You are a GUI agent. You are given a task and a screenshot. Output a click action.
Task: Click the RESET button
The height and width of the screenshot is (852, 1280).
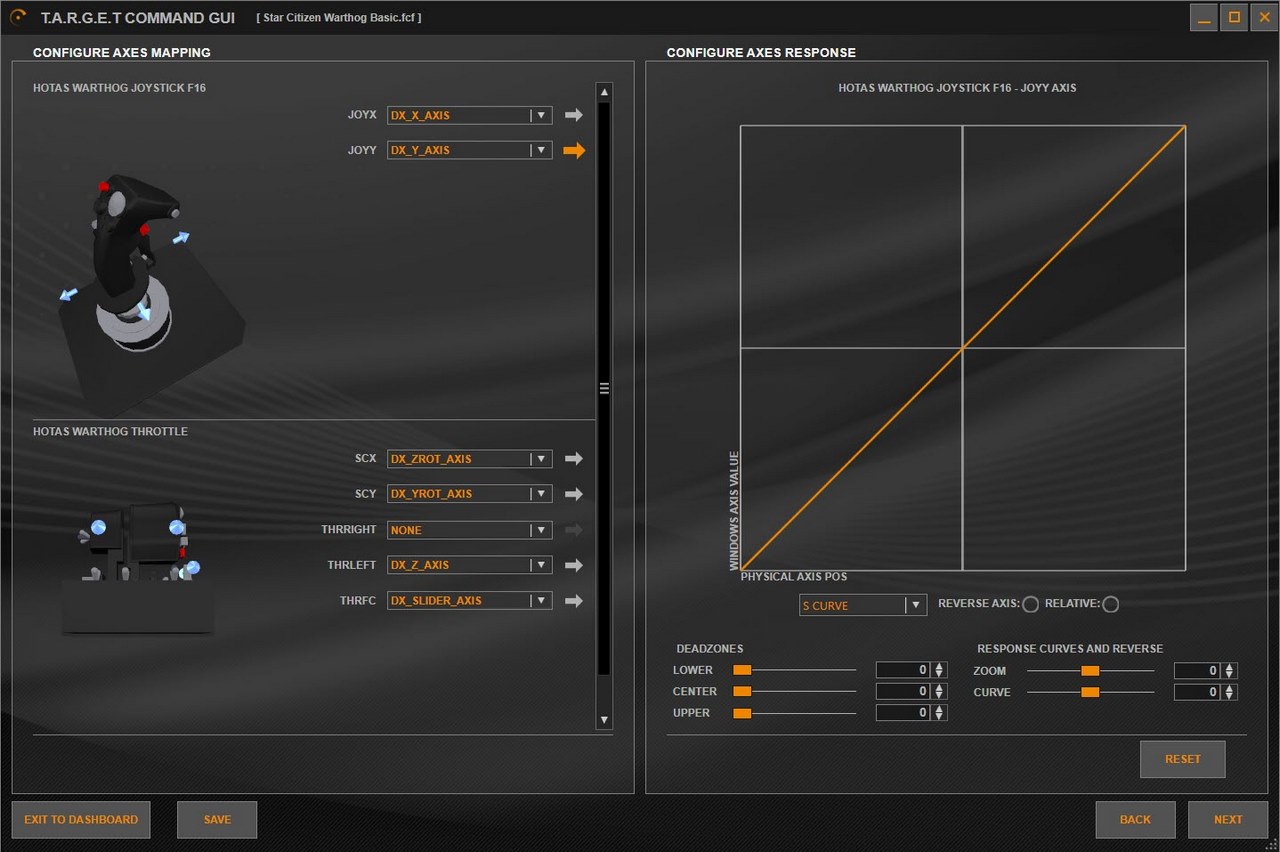click(x=1183, y=759)
